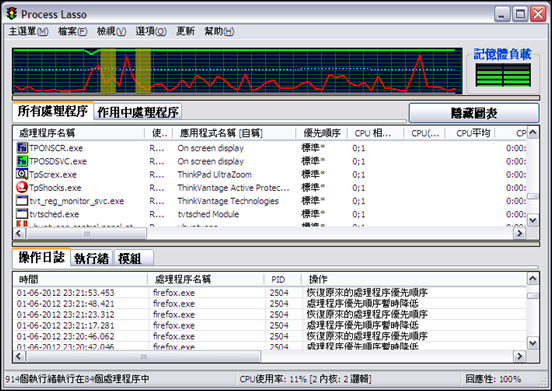Click the tvt_reg_monitor_svc.exe window icon

point(22,201)
